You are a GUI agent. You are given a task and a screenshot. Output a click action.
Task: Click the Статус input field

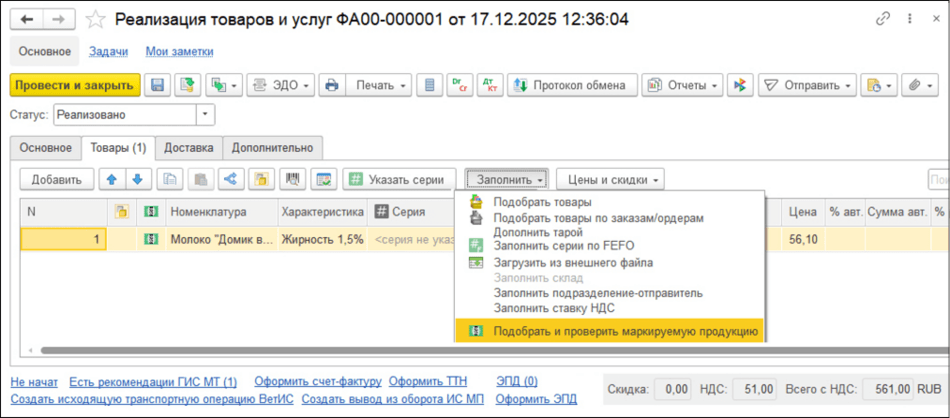coord(125,114)
